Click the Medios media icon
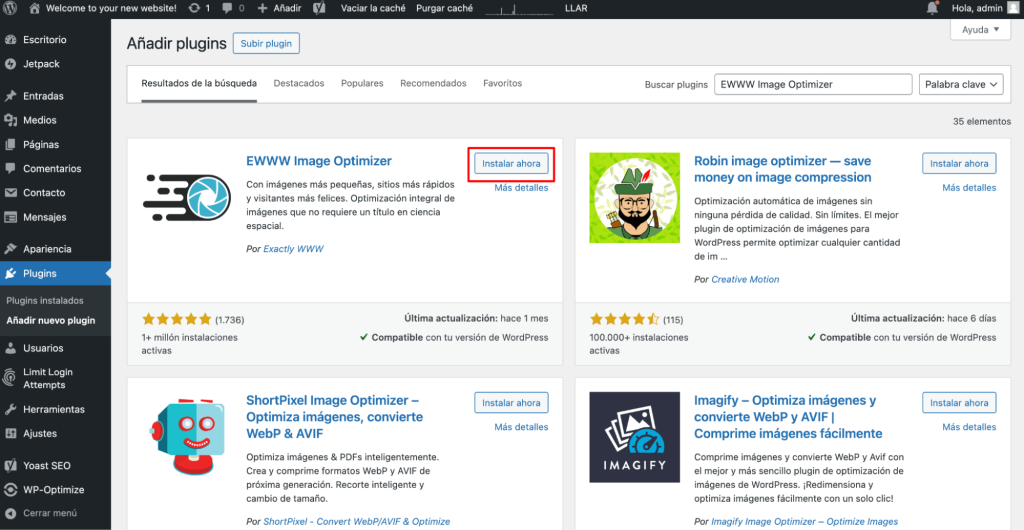The image size is (1024, 530). (x=10, y=120)
